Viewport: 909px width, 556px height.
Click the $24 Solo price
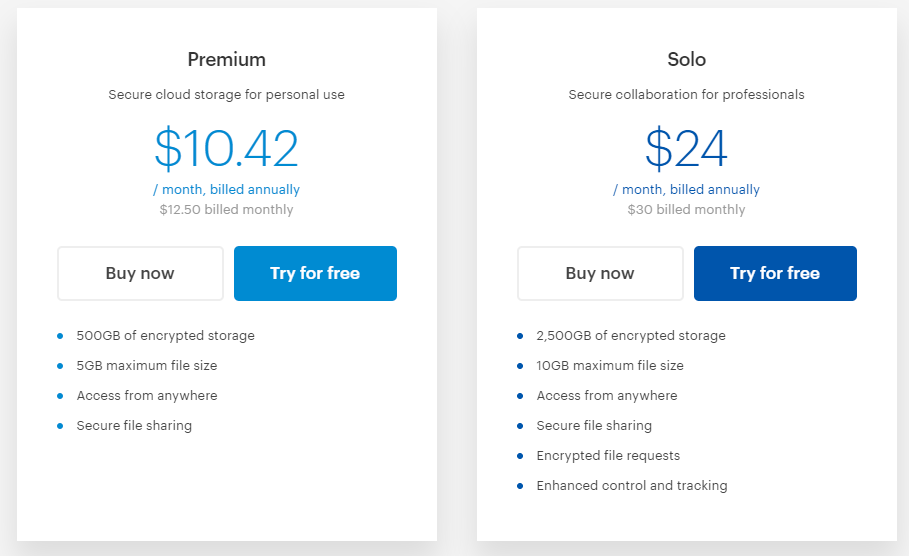(x=687, y=148)
